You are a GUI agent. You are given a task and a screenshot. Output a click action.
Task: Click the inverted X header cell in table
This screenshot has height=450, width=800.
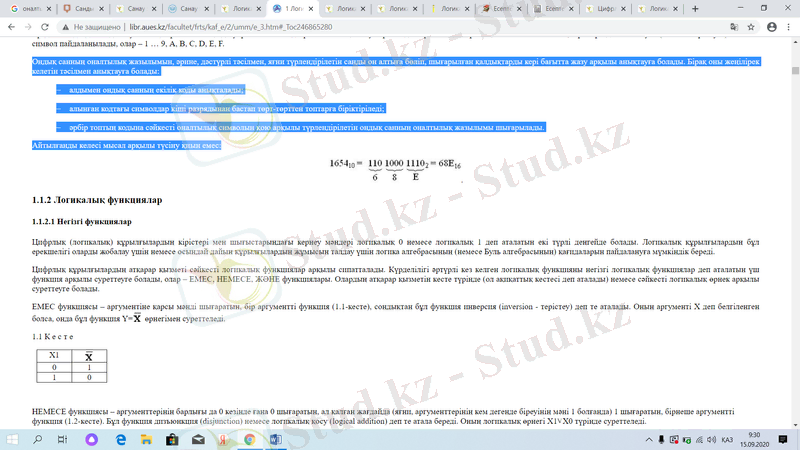pyautogui.click(x=89, y=356)
